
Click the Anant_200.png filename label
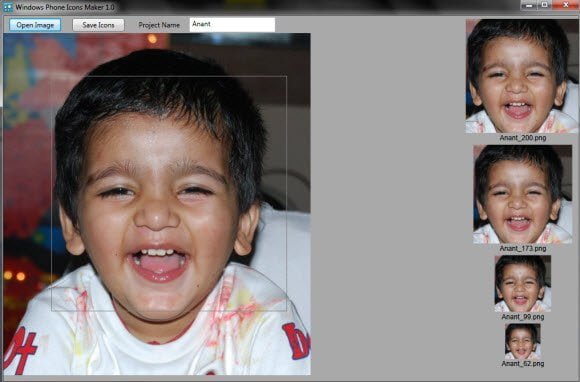point(523,138)
